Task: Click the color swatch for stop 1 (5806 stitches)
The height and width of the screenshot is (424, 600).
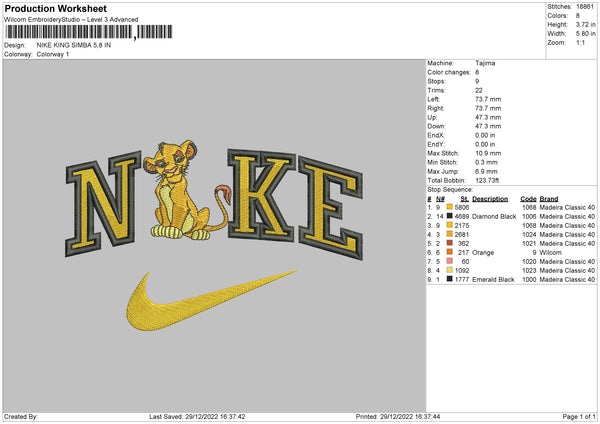Action: (x=450, y=207)
